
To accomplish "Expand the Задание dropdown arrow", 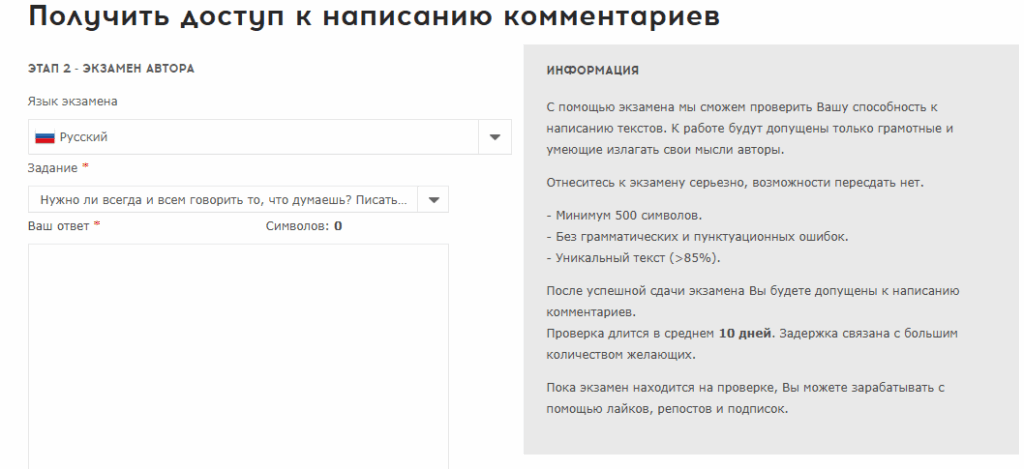I will click(434, 200).
